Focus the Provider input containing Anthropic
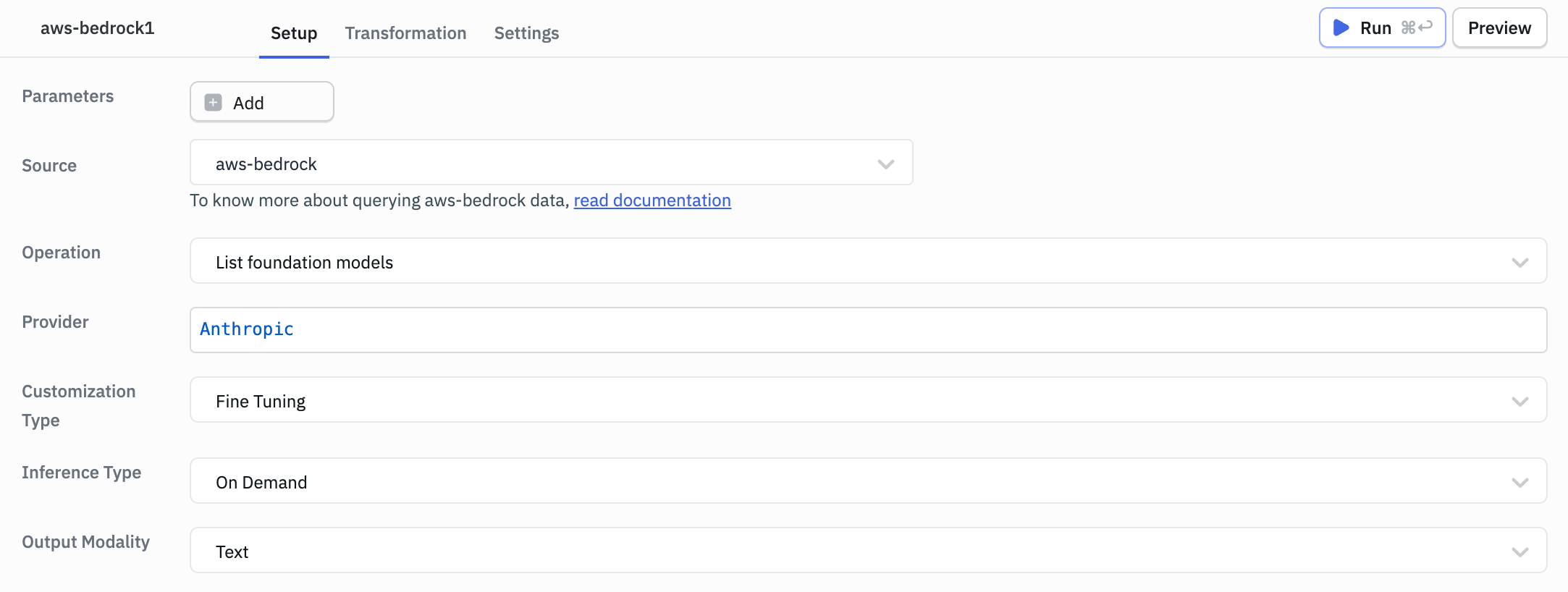 (868, 330)
